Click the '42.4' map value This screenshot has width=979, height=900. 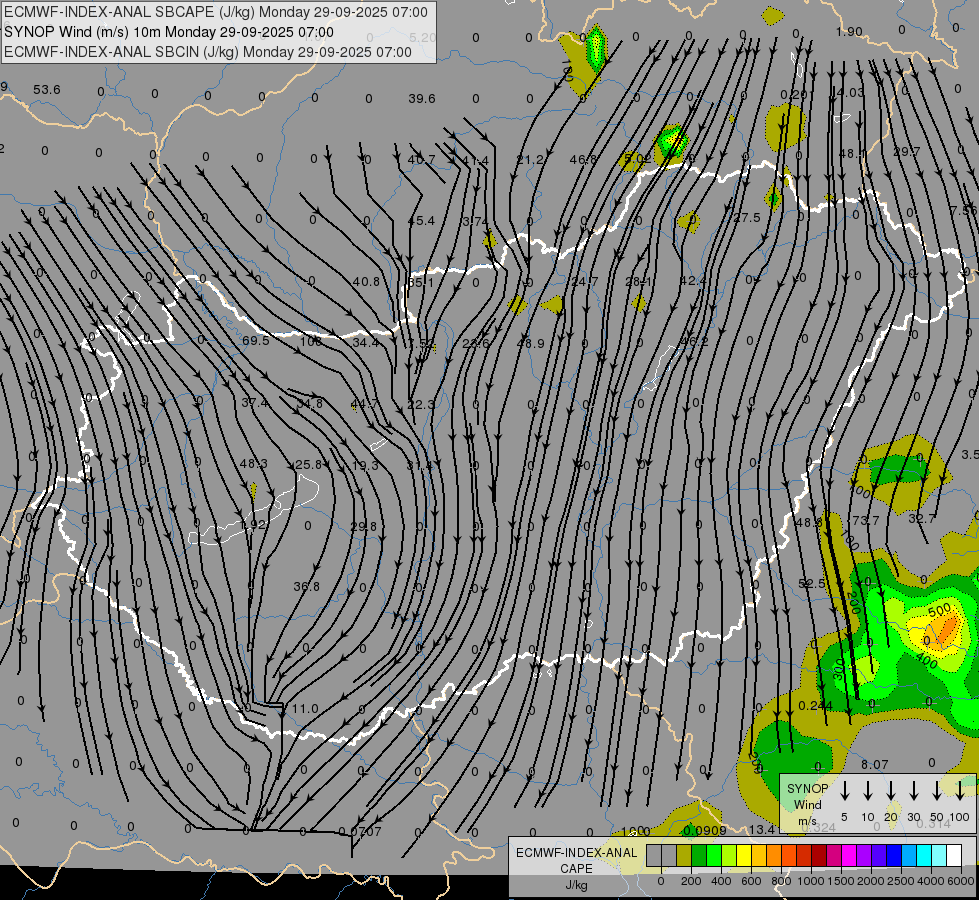693,280
